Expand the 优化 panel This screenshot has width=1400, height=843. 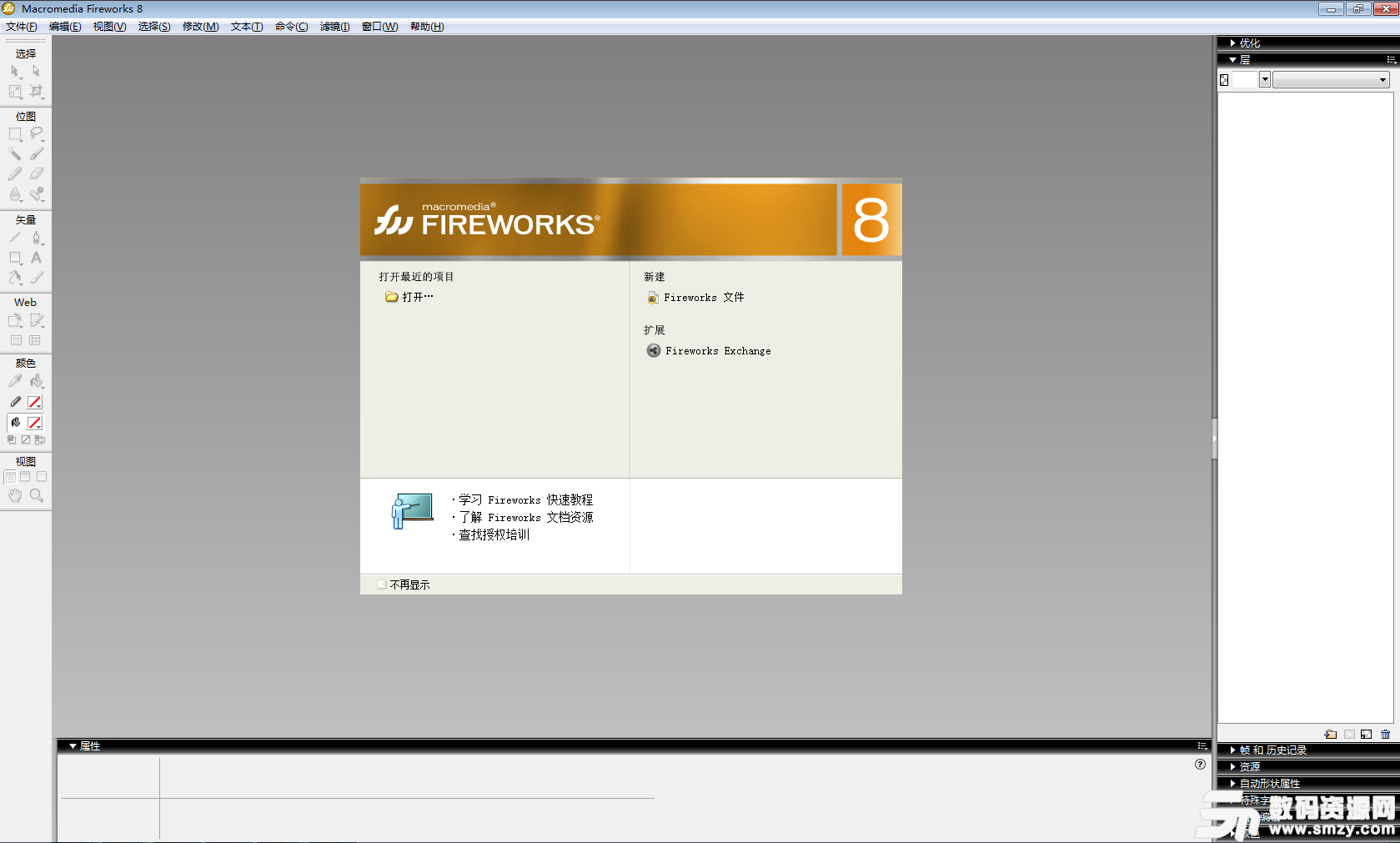[x=1233, y=43]
